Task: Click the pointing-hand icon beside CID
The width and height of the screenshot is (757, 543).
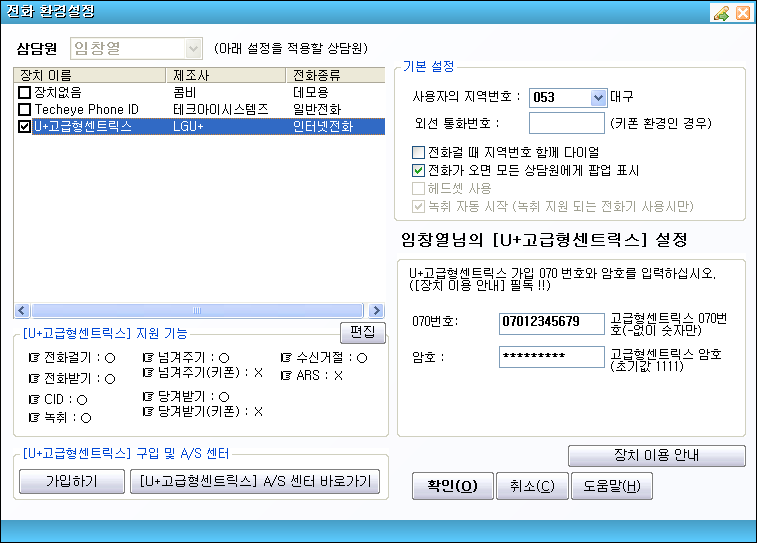Action: 34,399
